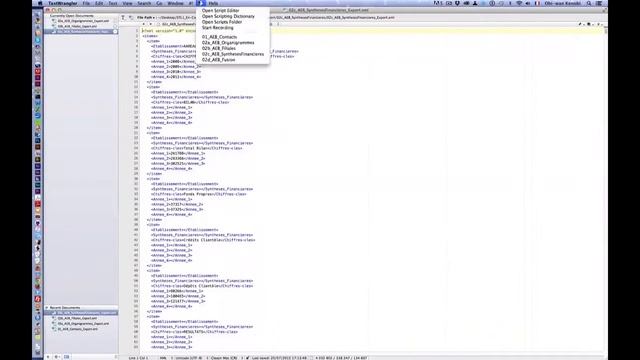Click the Wi-Fi icon in menu bar

click(x=519, y=3)
